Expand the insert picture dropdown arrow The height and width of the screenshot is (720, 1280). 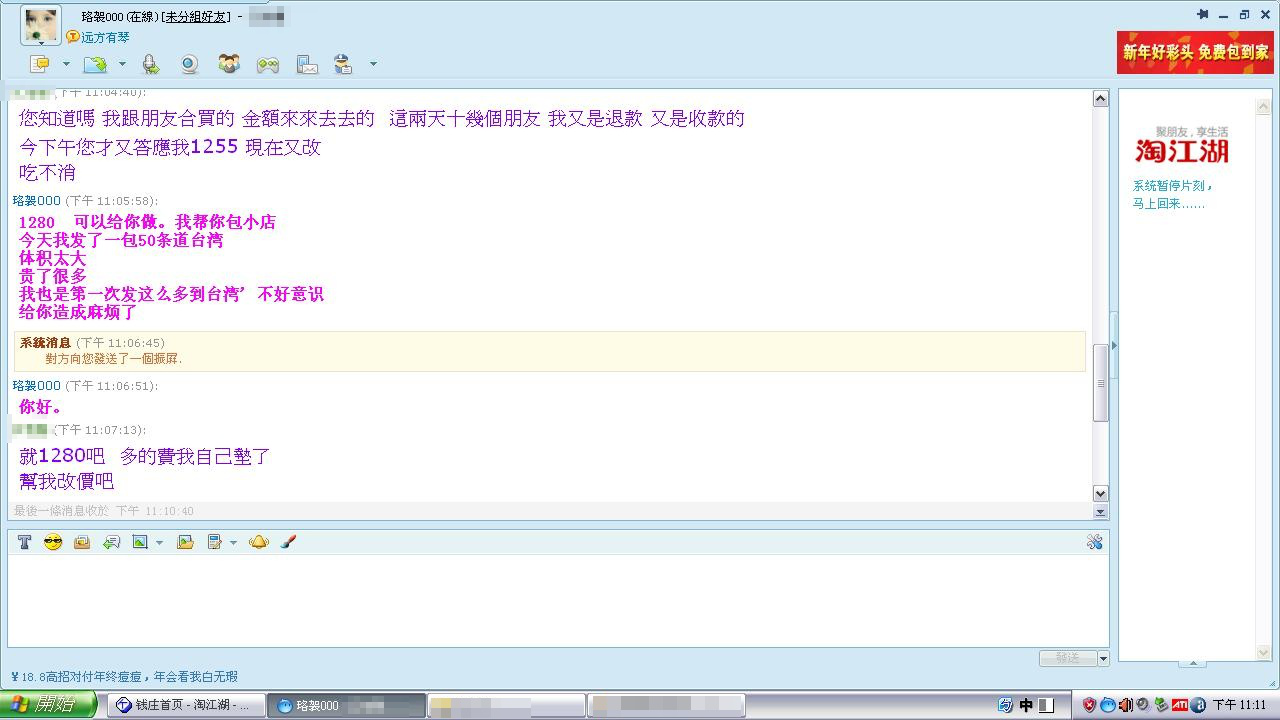click(159, 543)
